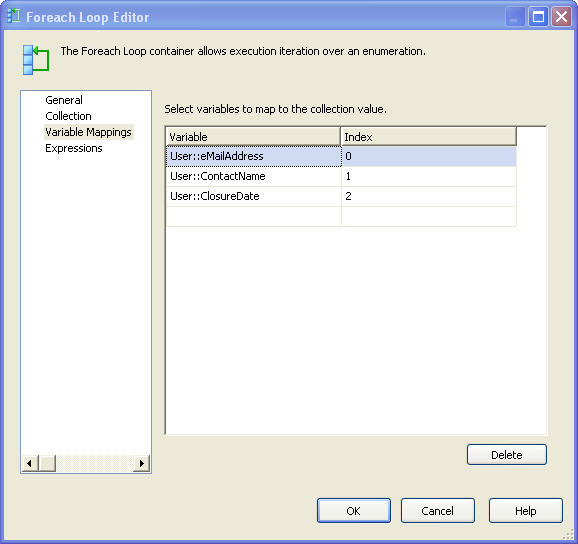
Task: Open the Expressions page
Action: click(74, 148)
